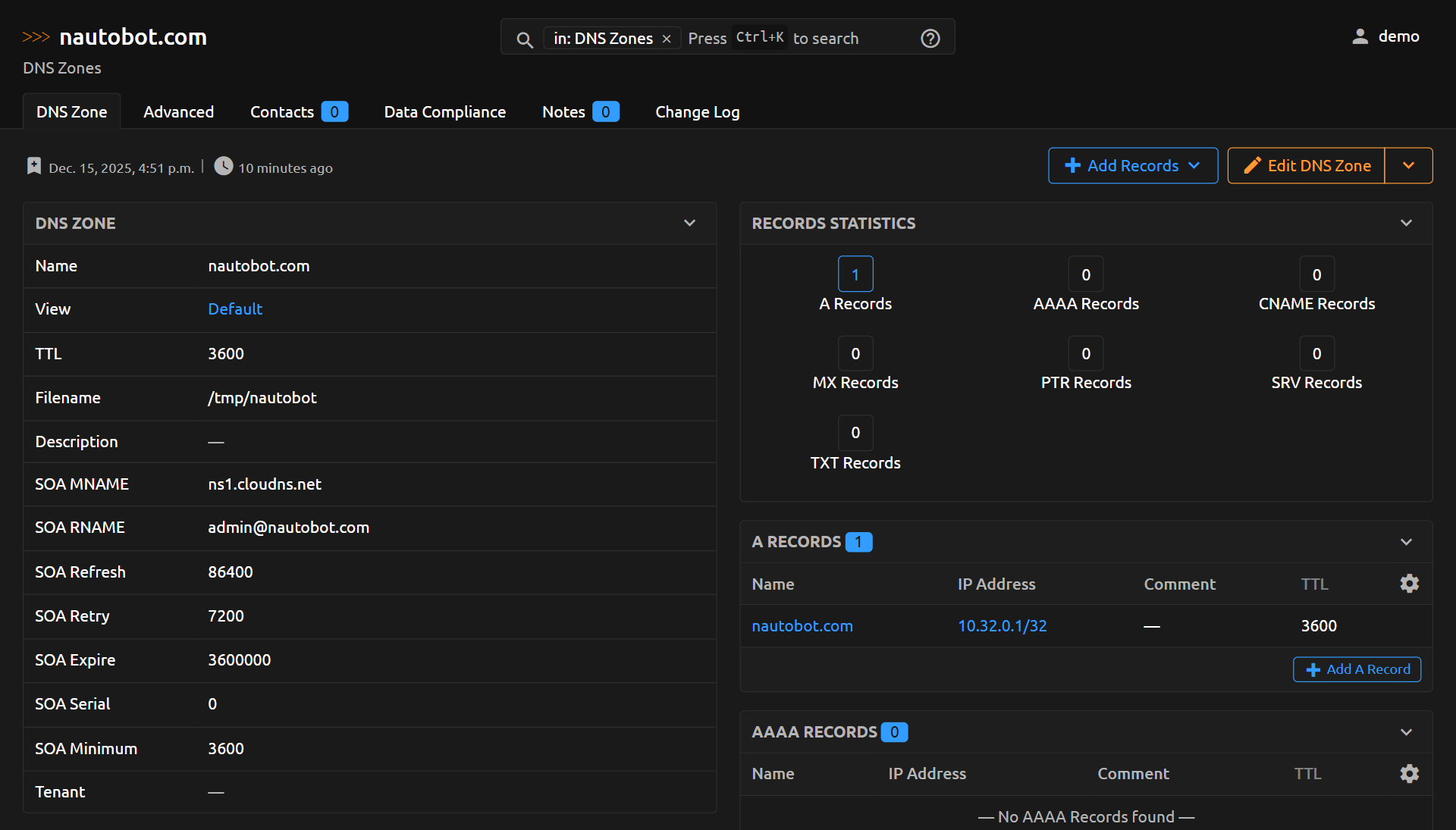Collapse the RECORDS STATISTICS panel

click(x=1406, y=223)
